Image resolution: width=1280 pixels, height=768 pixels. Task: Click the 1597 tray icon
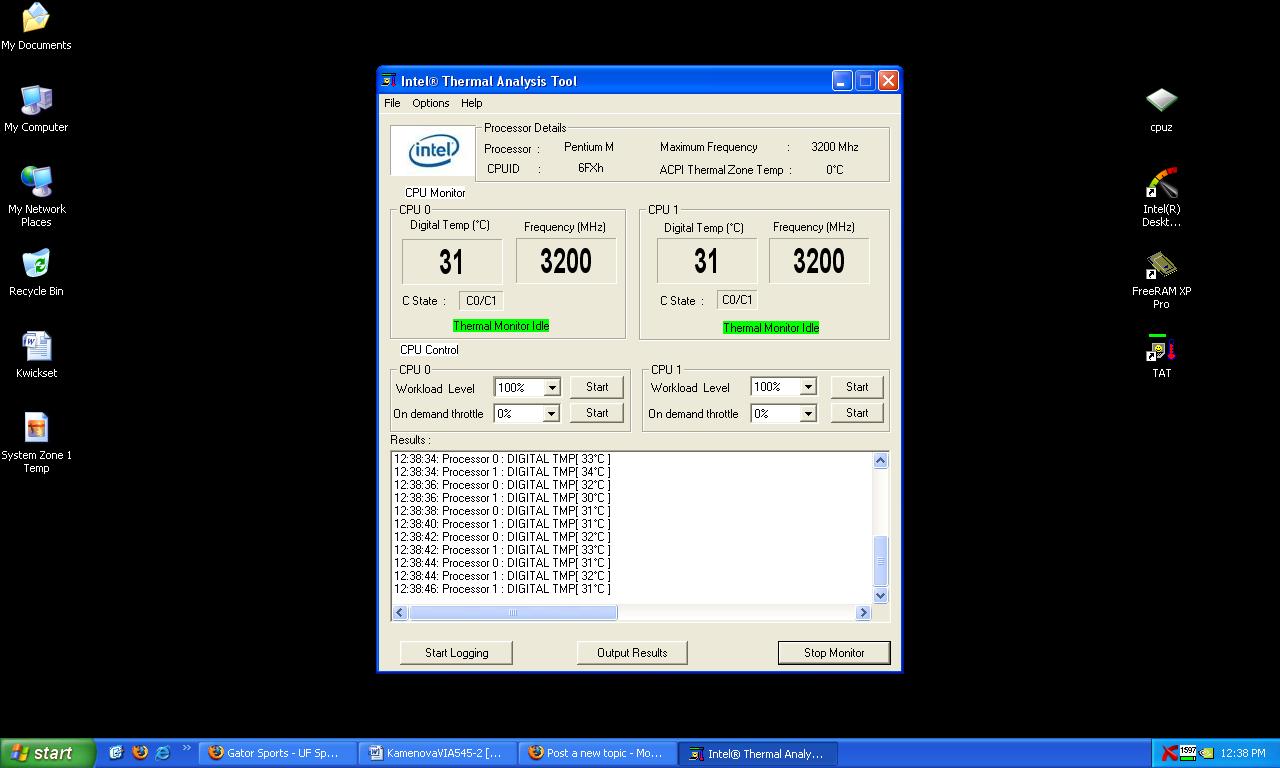[1187, 753]
